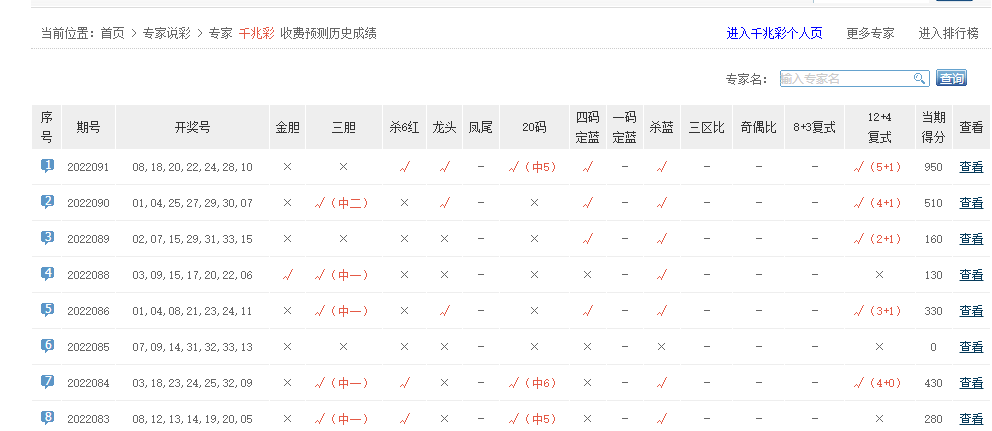992x431 pixels.
Task: Click the 查询 search button
Action: click(951, 79)
